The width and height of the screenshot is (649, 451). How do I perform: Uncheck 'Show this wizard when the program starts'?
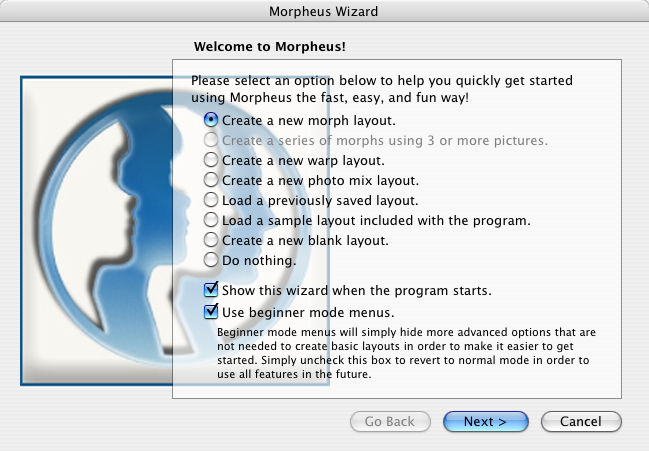tap(211, 290)
